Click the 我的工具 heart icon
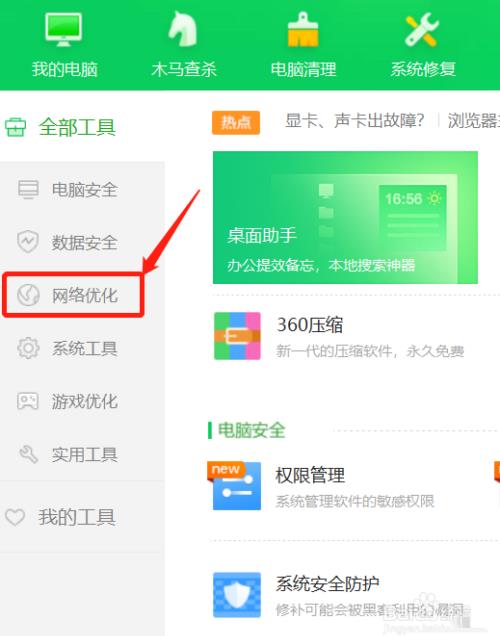The width and height of the screenshot is (500, 636). (15, 517)
